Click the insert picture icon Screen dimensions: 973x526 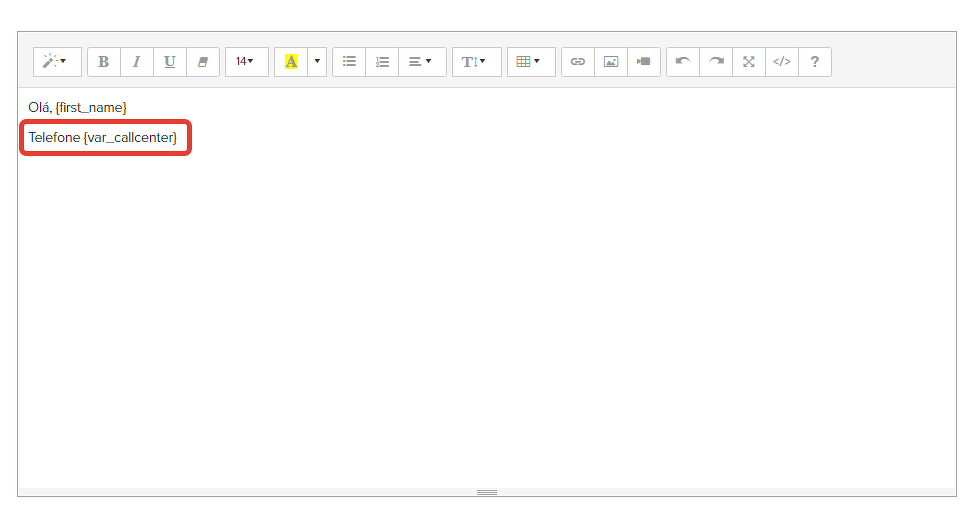click(611, 62)
